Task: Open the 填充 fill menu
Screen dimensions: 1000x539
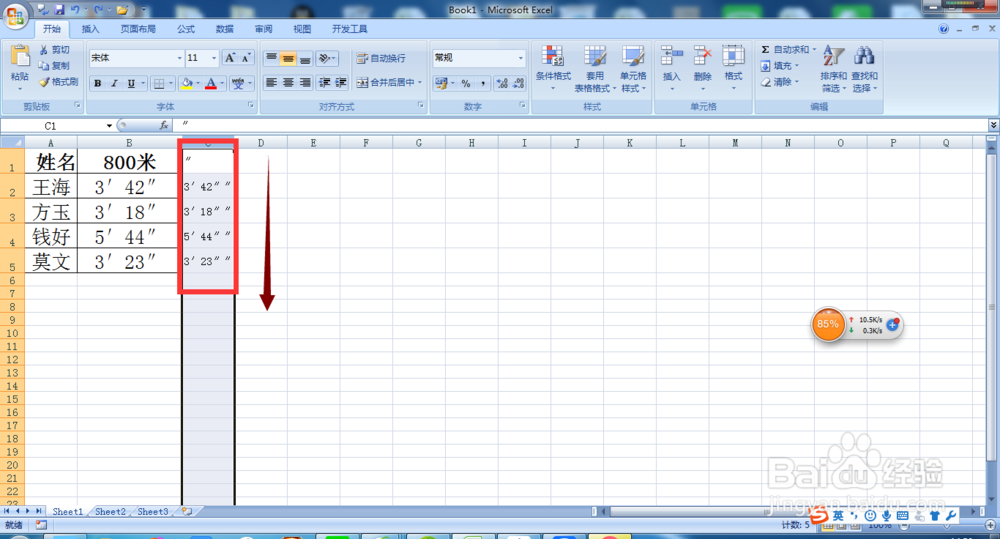Action: coord(779,66)
